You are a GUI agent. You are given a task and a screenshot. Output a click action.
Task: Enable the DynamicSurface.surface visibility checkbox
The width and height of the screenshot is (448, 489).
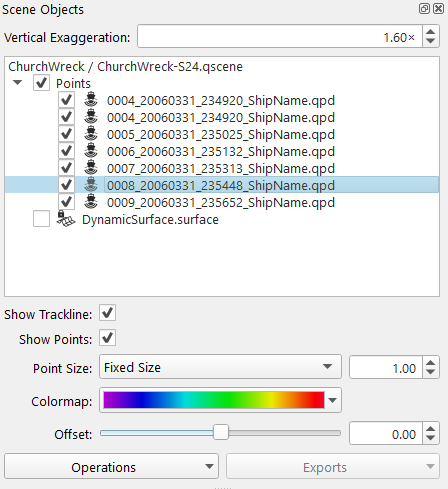coord(41,219)
